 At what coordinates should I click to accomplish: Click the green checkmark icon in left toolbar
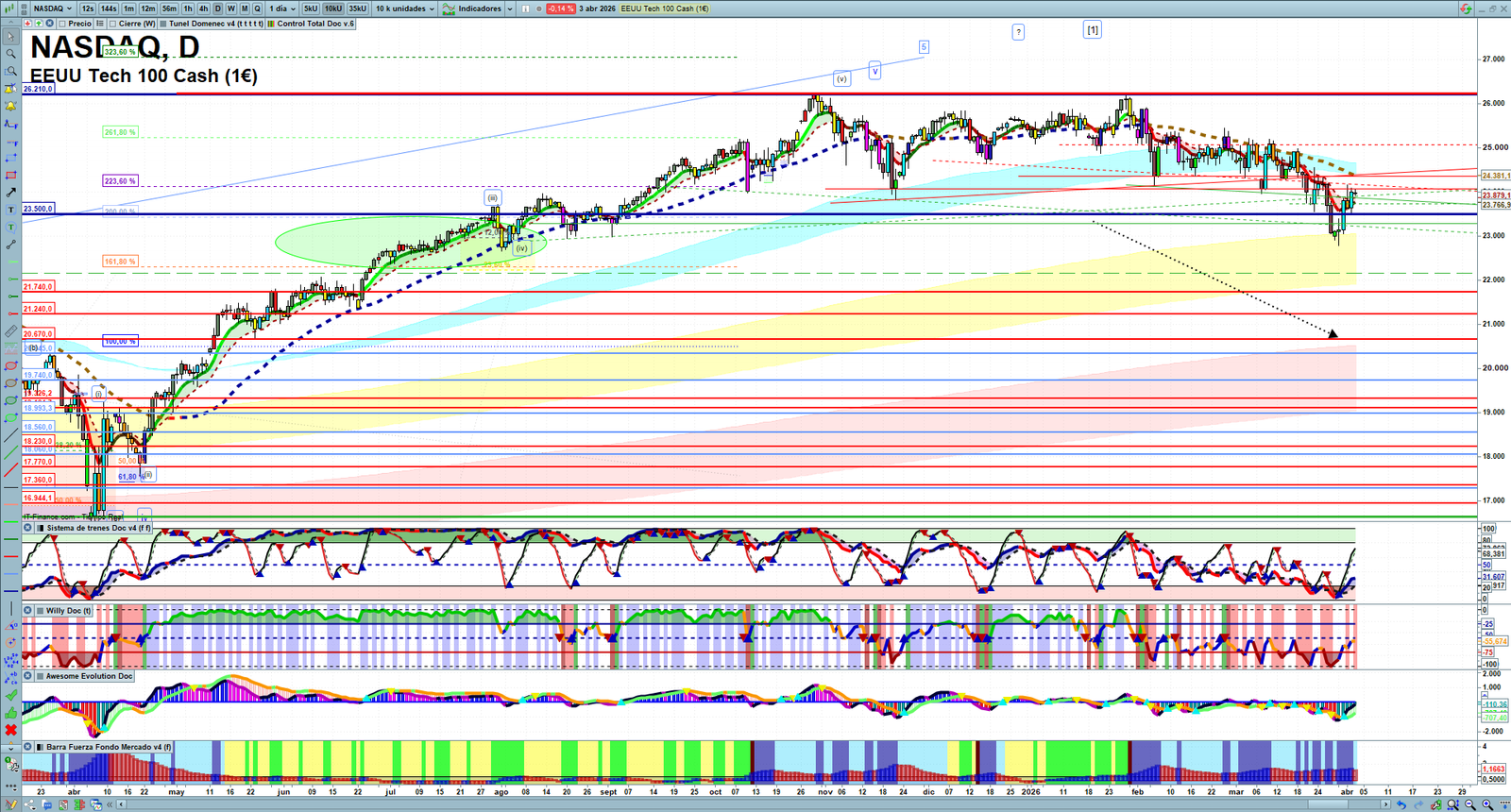point(10,695)
